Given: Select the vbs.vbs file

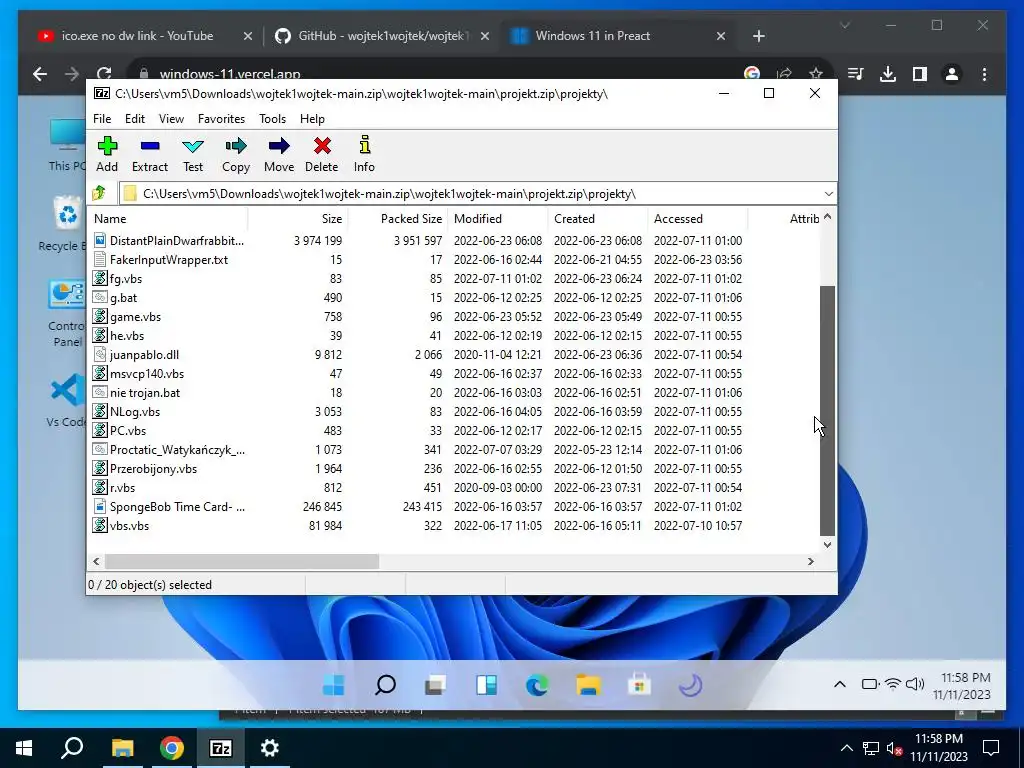Looking at the screenshot, I should 453,525.
